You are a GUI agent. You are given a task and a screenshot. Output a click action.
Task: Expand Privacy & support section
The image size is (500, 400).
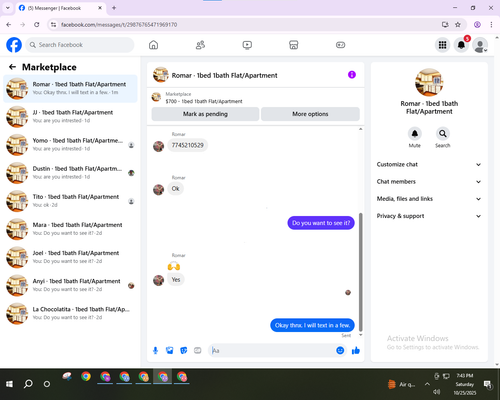[429, 216]
